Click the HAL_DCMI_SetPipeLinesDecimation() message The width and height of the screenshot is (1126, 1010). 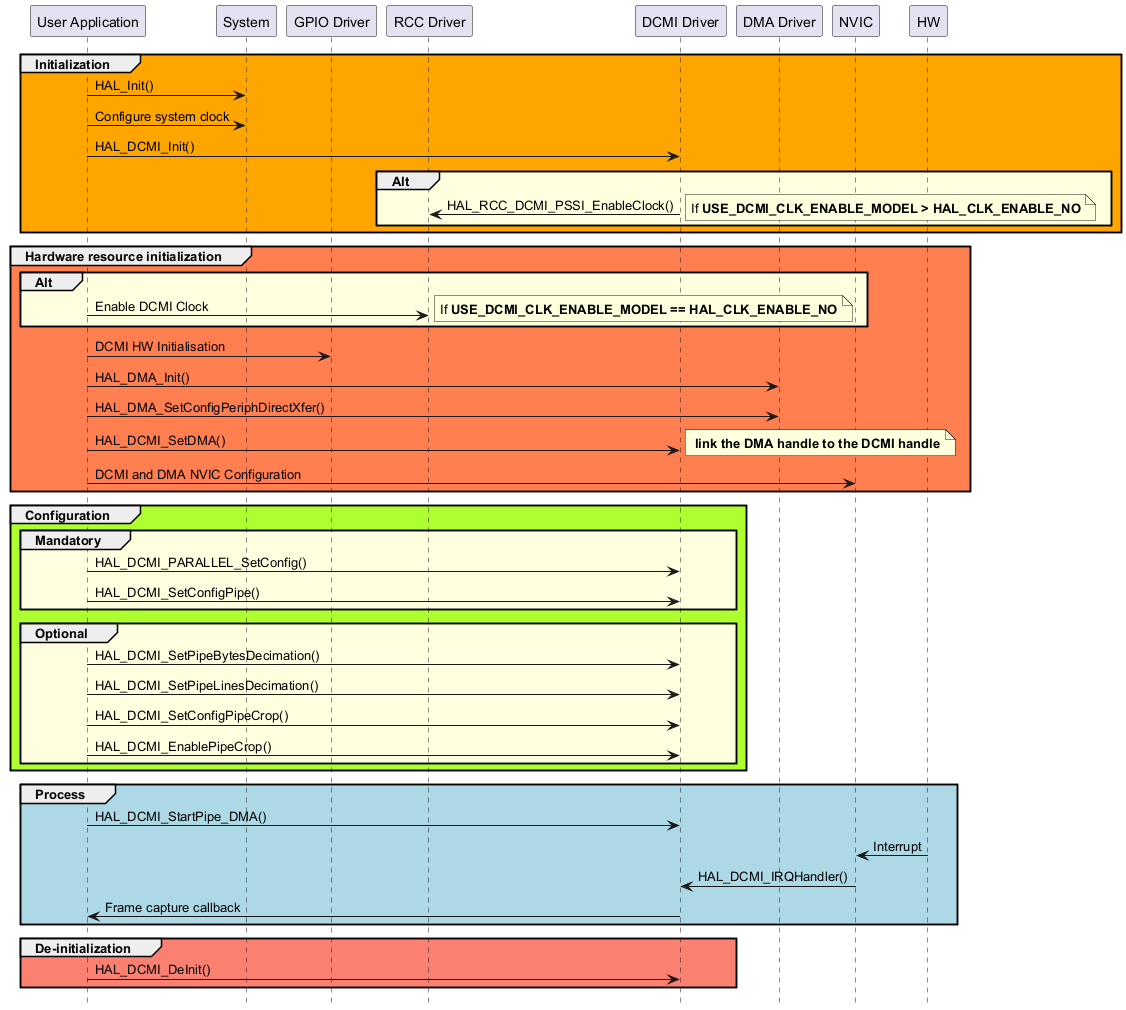[x=207, y=686]
